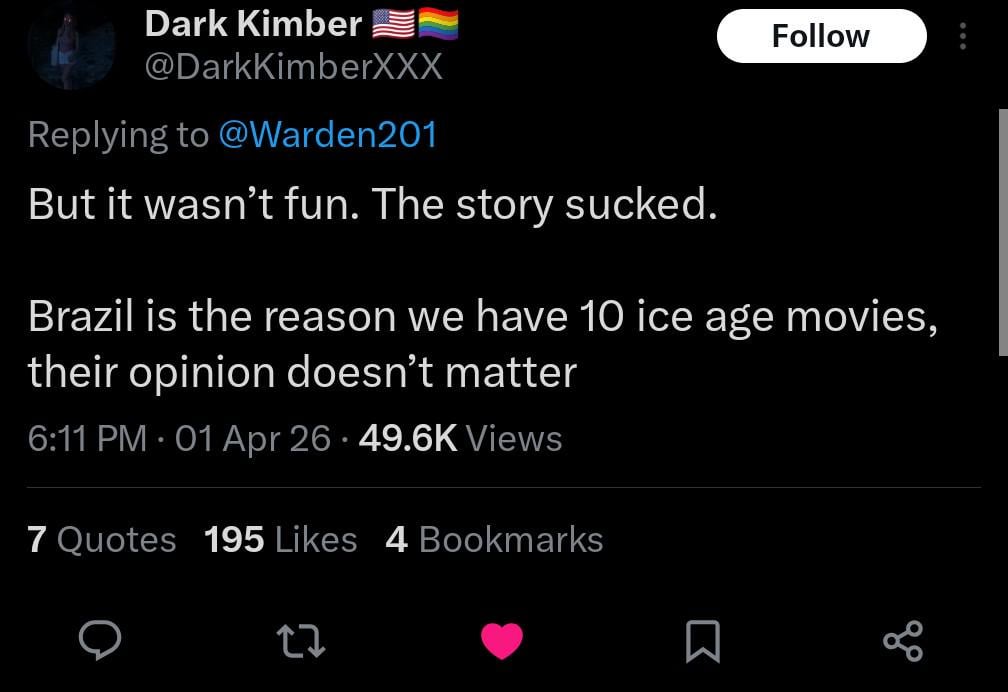Viewport: 1008px width, 692px height.
Task: Click the @DarkKimberXXX handle
Action: tap(293, 68)
